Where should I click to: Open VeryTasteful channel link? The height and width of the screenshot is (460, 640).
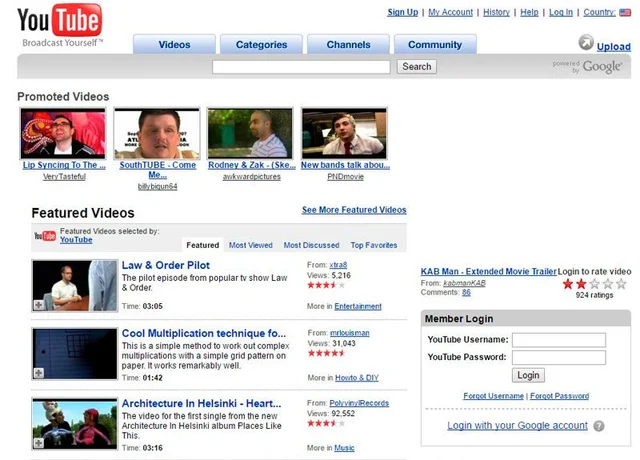coord(64,176)
